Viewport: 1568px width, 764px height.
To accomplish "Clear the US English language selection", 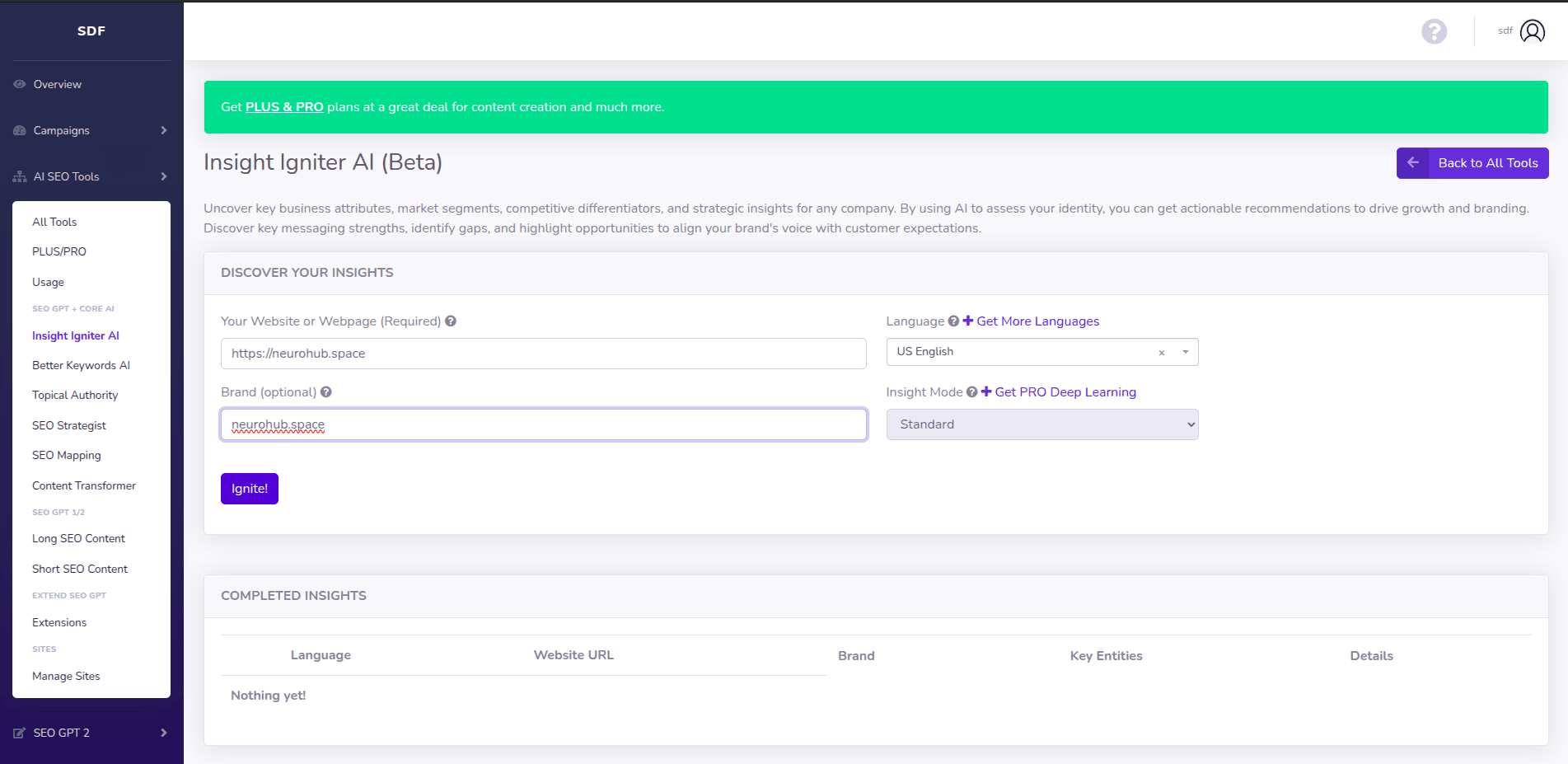I will click(x=1162, y=353).
